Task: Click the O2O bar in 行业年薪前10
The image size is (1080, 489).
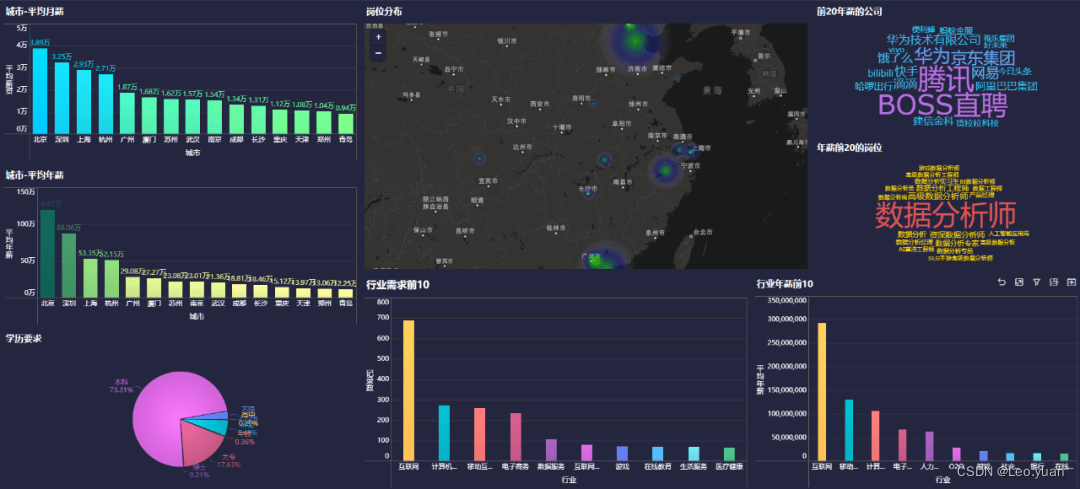Action: (x=957, y=454)
